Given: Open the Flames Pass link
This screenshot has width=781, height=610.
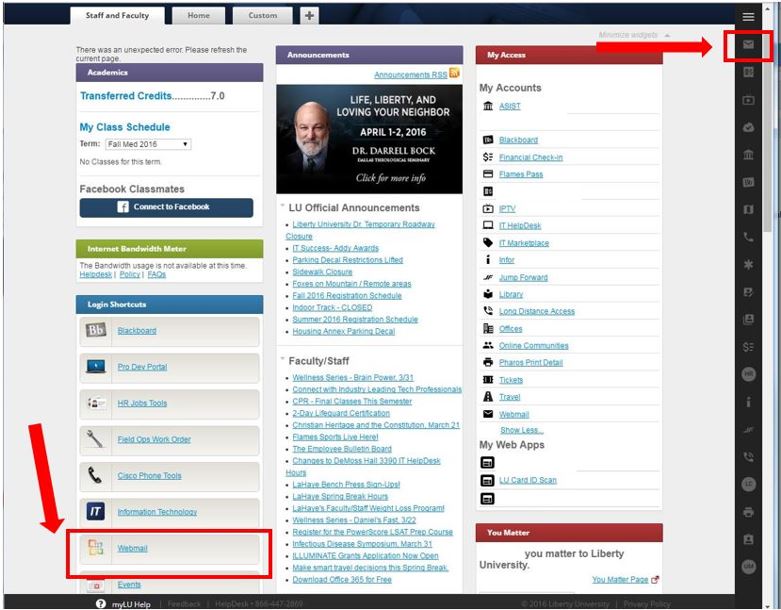Looking at the screenshot, I should [x=521, y=174].
